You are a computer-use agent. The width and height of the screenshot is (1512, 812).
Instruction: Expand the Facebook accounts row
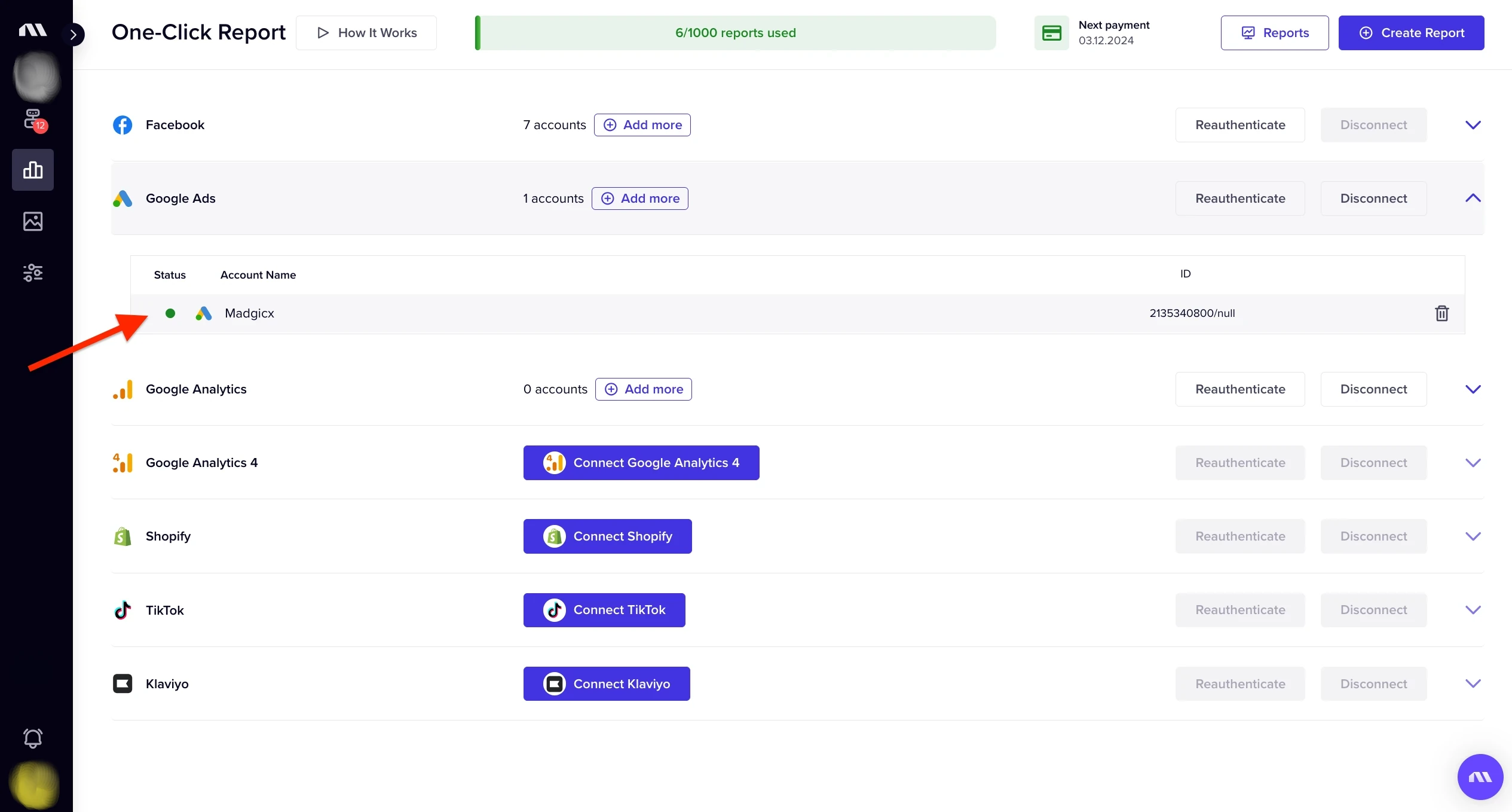1473,125
